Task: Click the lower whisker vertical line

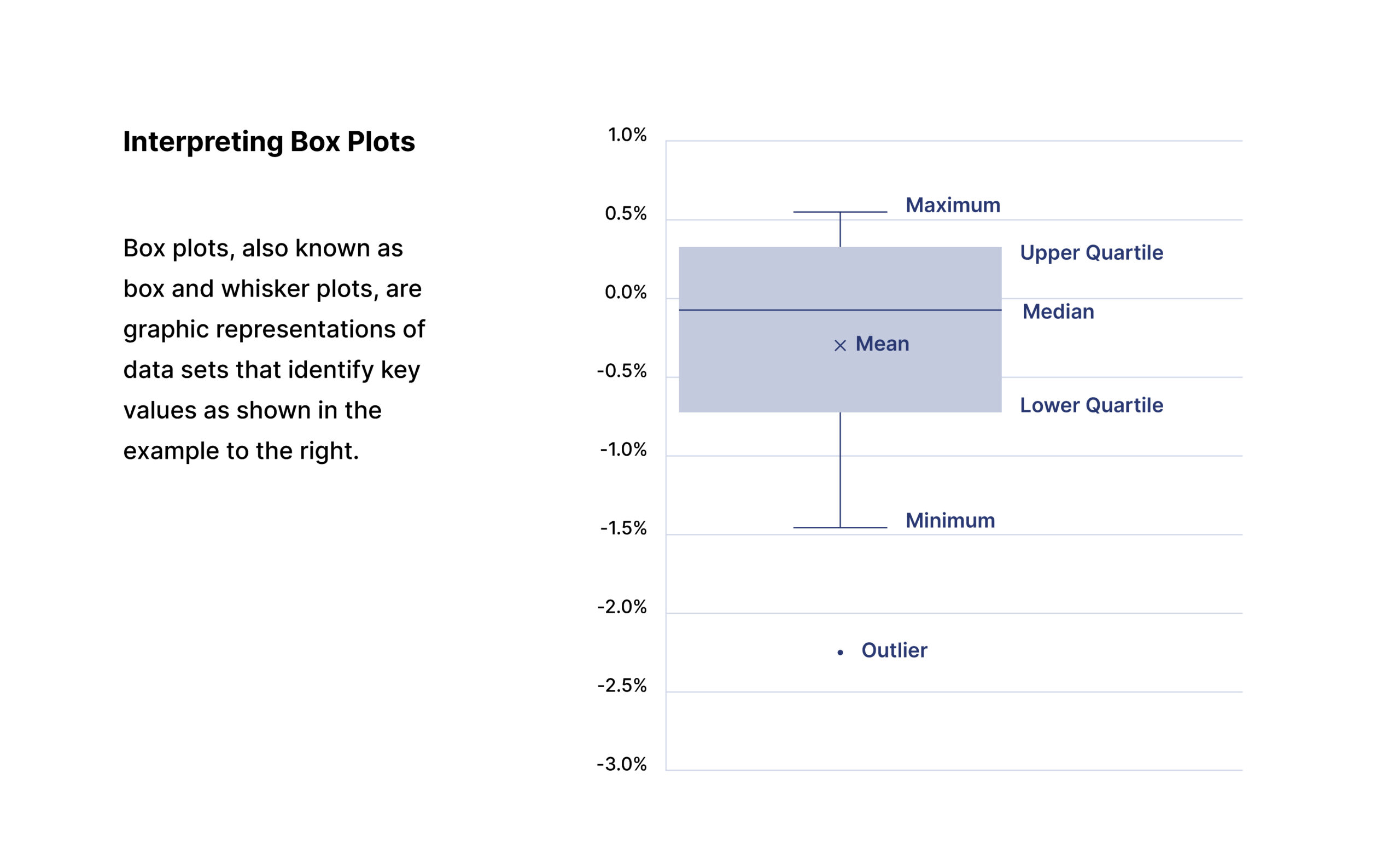Action: pos(840,470)
